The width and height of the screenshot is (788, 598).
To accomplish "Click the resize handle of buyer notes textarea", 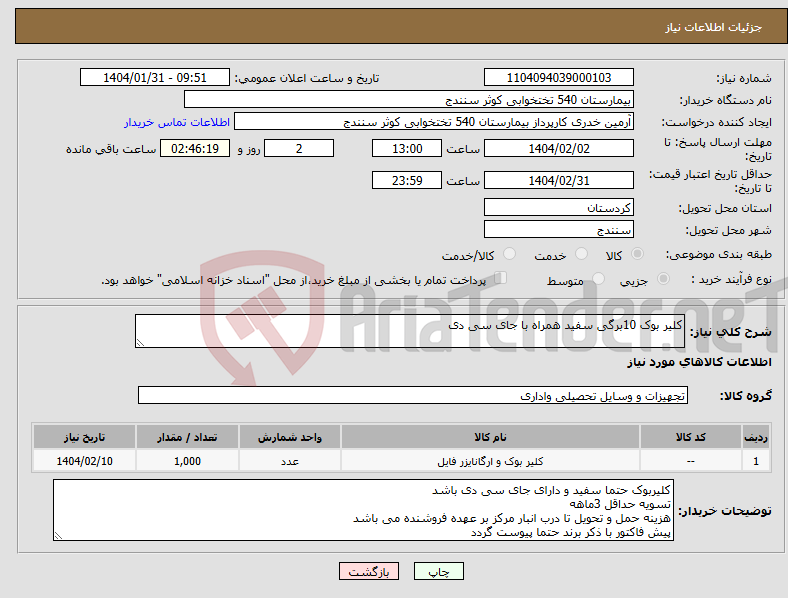I will (x=58, y=536).
